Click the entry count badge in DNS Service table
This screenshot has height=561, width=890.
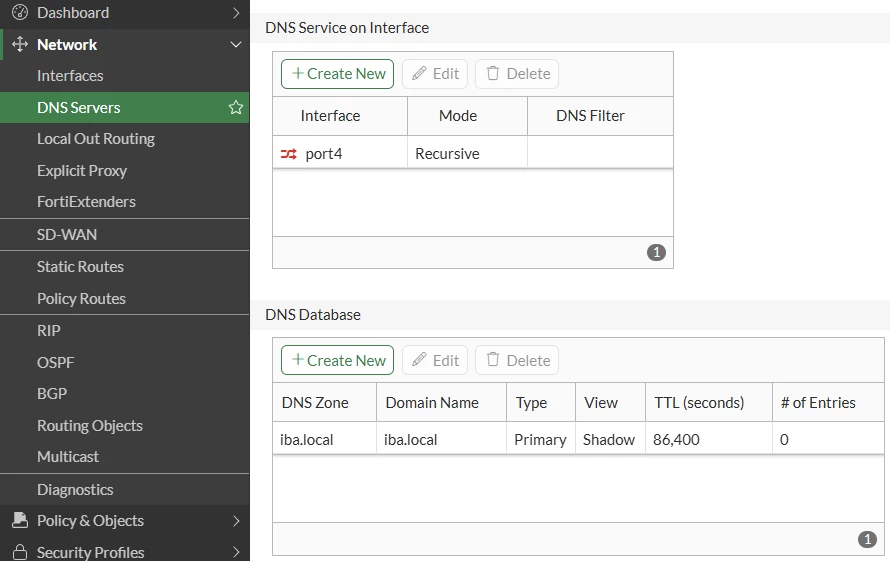[656, 252]
